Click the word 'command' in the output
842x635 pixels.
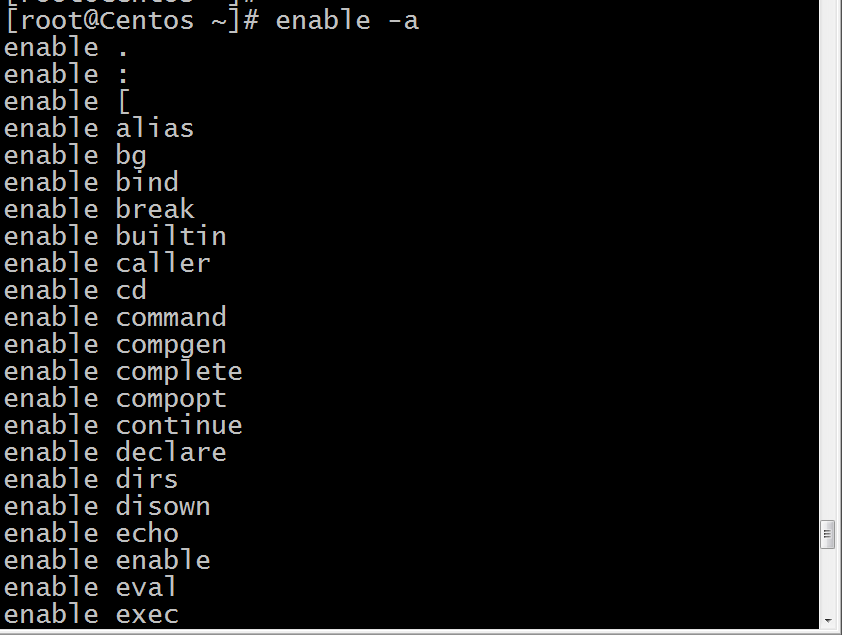coord(171,318)
